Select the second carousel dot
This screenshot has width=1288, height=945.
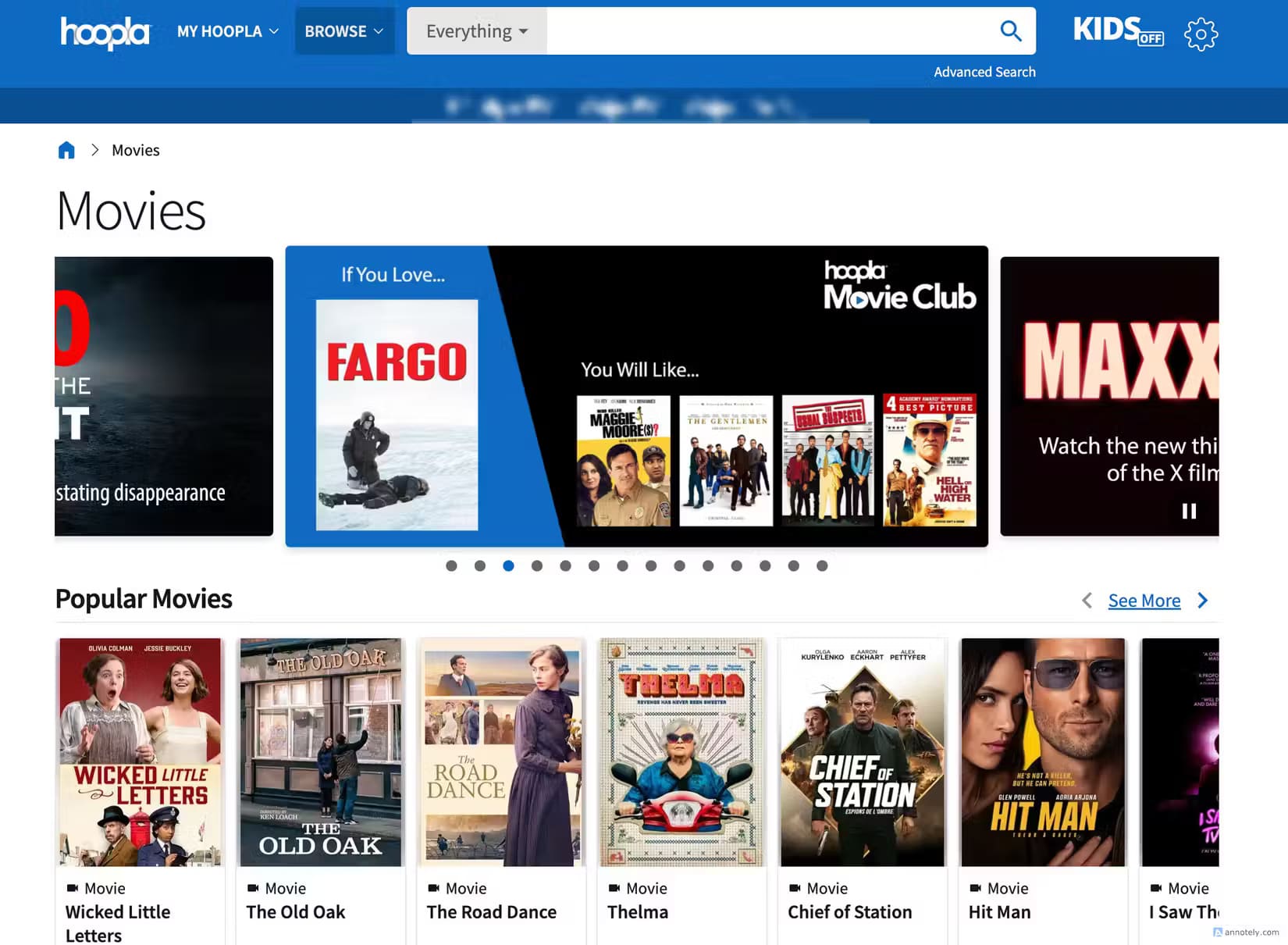[x=479, y=565]
